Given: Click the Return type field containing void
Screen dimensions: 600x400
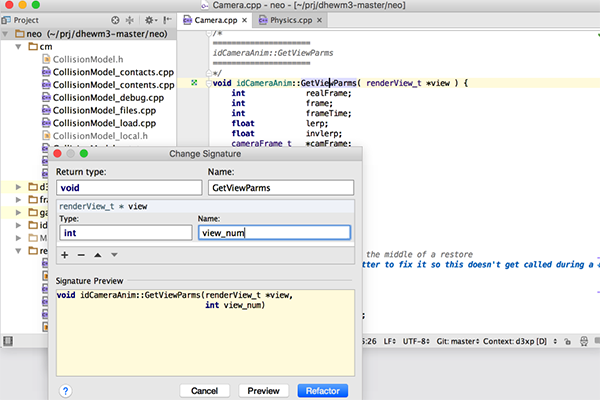Looking at the screenshot, I should [x=128, y=187].
